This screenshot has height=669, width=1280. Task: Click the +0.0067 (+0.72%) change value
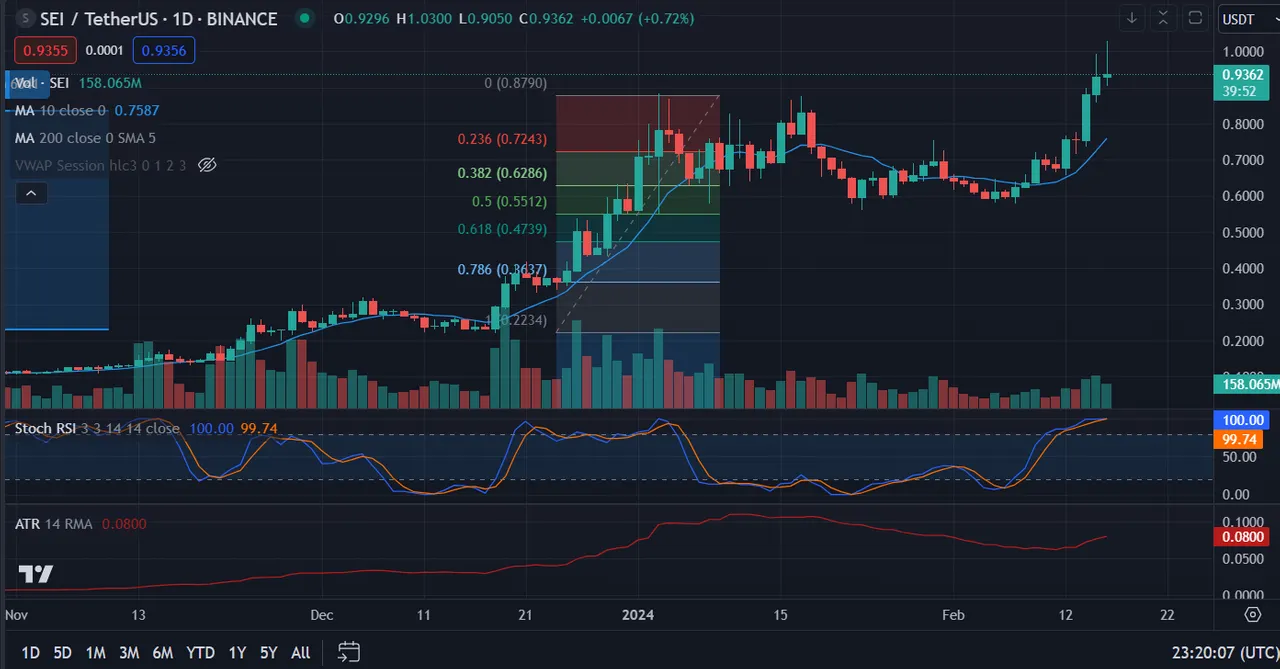636,19
